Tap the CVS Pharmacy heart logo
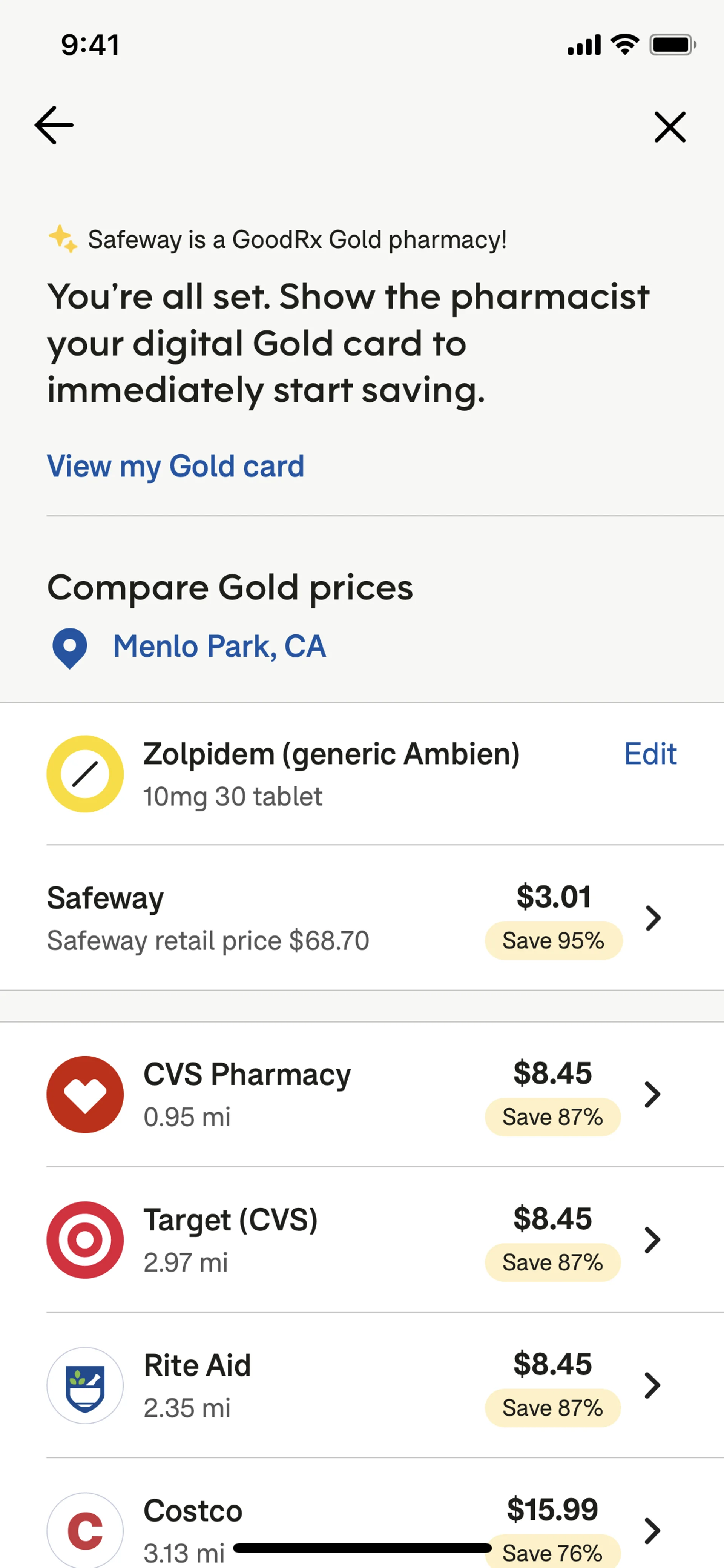The height and width of the screenshot is (1568, 724). tap(85, 1094)
